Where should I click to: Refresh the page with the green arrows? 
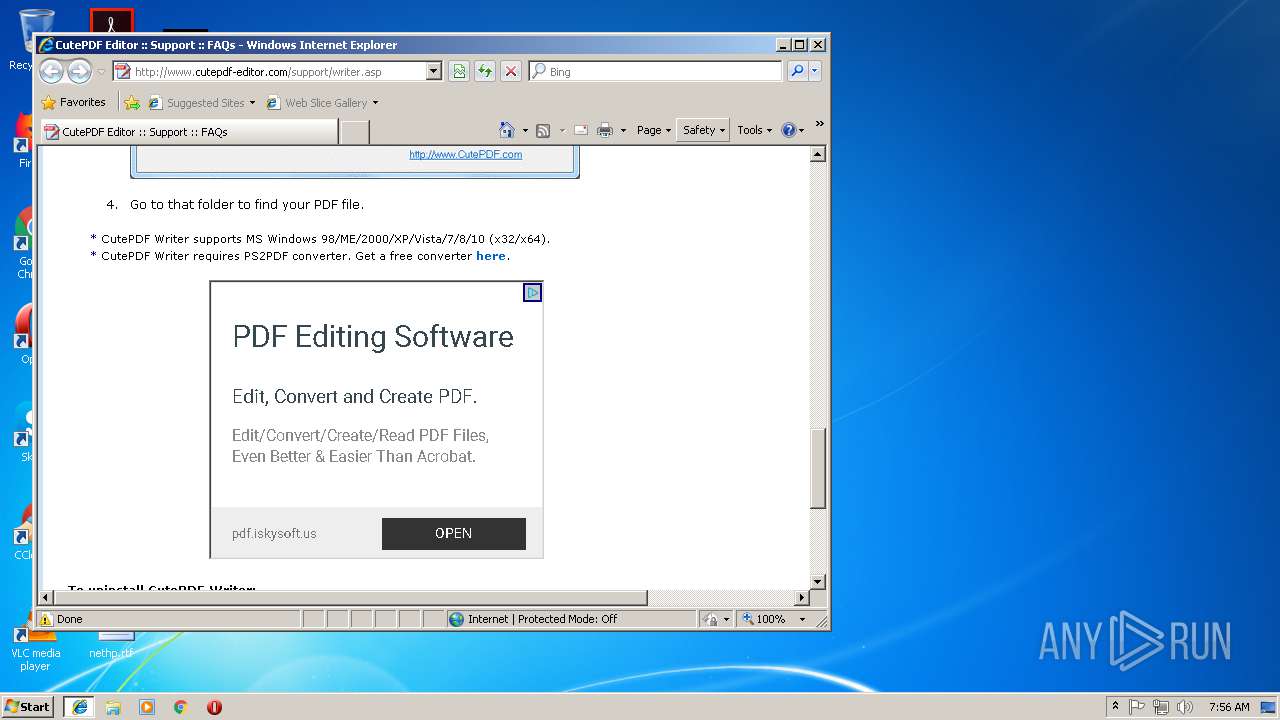point(485,72)
